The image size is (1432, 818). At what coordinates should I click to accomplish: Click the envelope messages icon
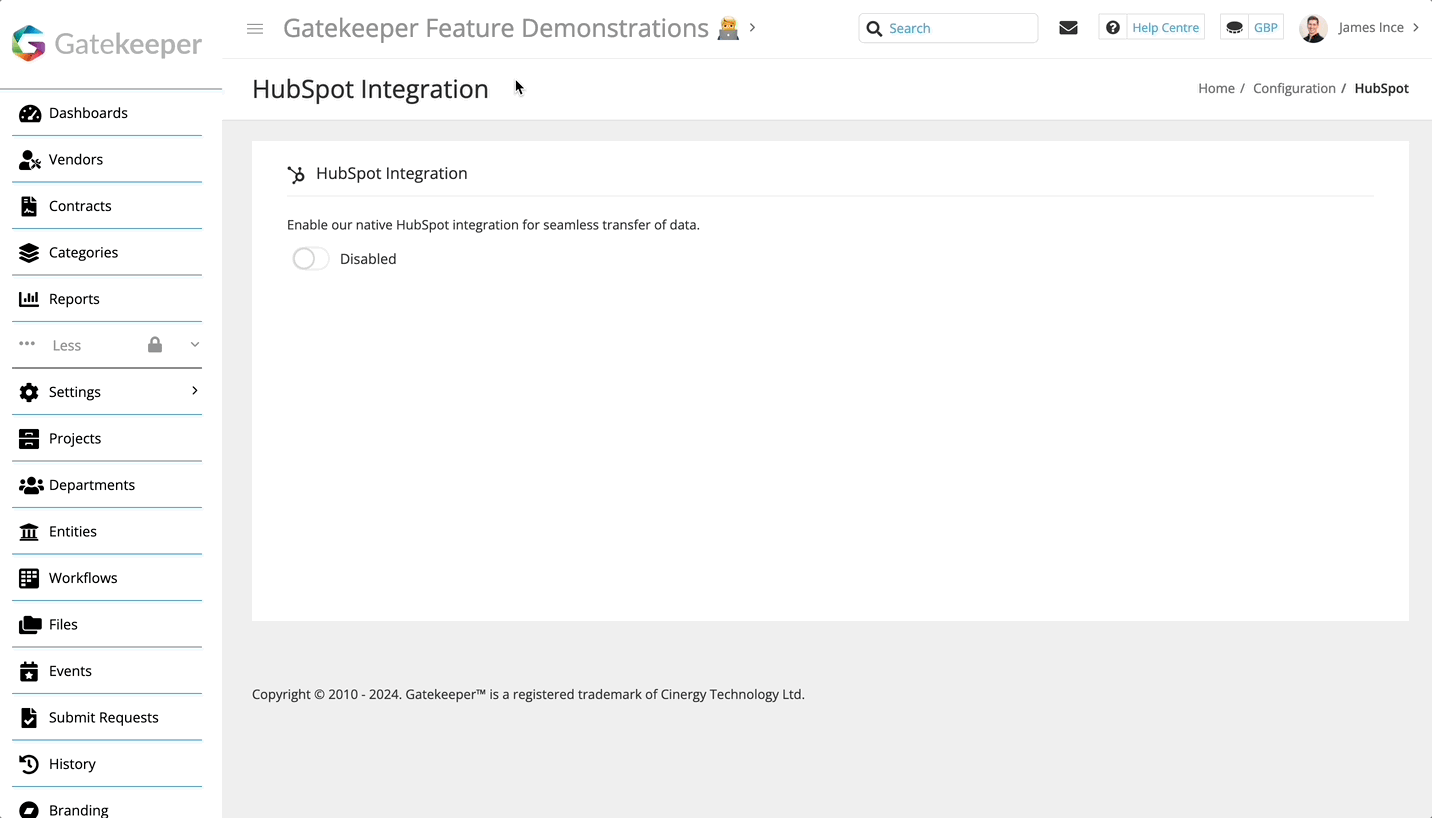coord(1068,27)
